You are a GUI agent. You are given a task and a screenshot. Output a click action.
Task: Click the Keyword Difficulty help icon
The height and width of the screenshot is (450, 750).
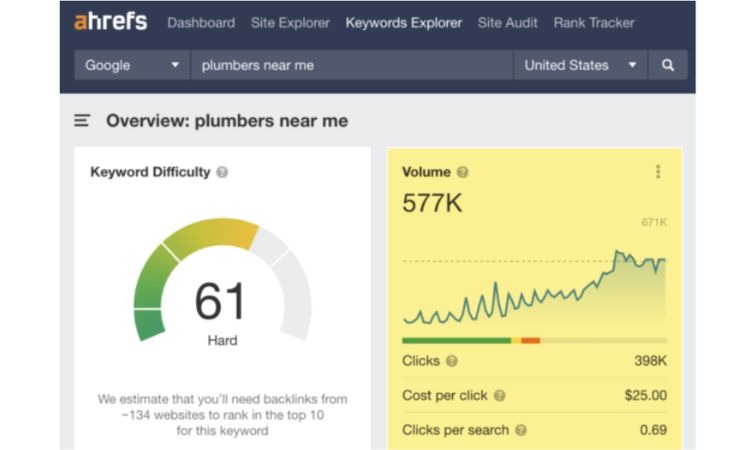click(222, 172)
